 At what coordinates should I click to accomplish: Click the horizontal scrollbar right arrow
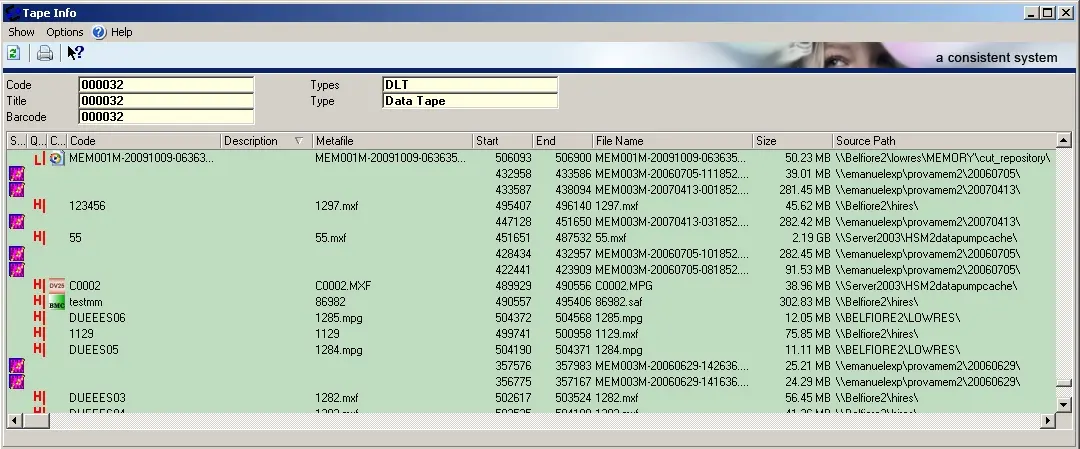[1048, 421]
